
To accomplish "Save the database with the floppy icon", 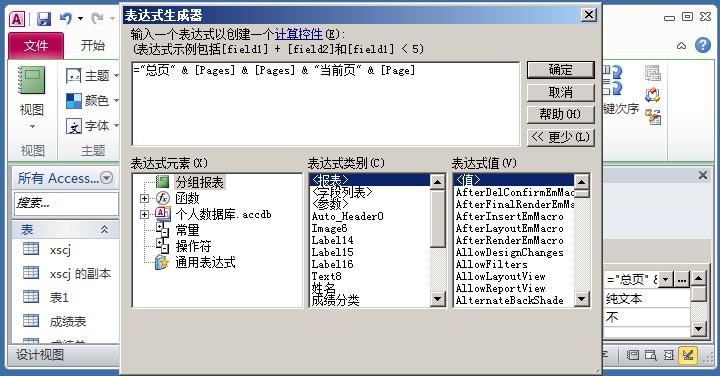I will (44, 19).
